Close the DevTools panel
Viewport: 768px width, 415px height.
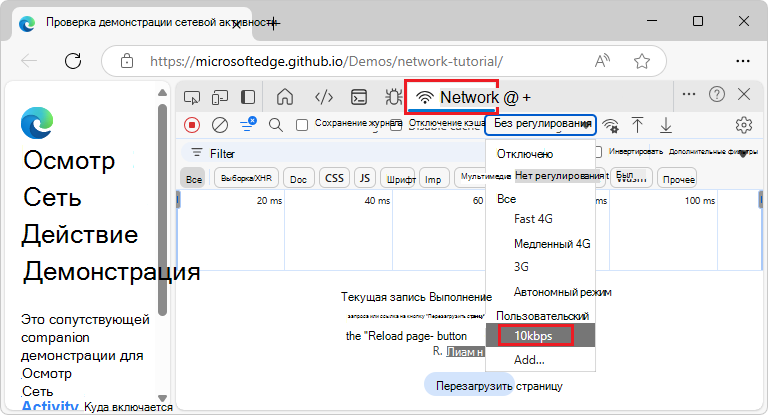coord(744,94)
